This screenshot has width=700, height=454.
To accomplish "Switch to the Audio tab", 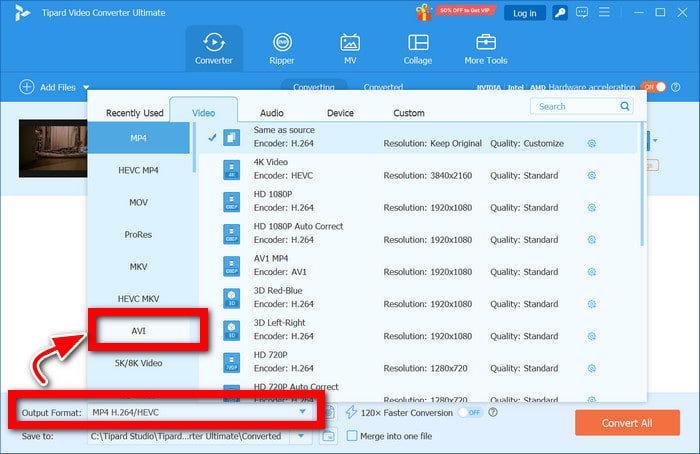I will coord(272,113).
